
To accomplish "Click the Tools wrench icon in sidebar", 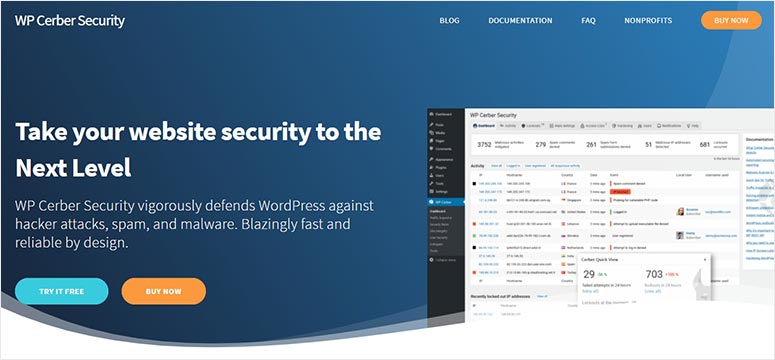I will (x=431, y=183).
